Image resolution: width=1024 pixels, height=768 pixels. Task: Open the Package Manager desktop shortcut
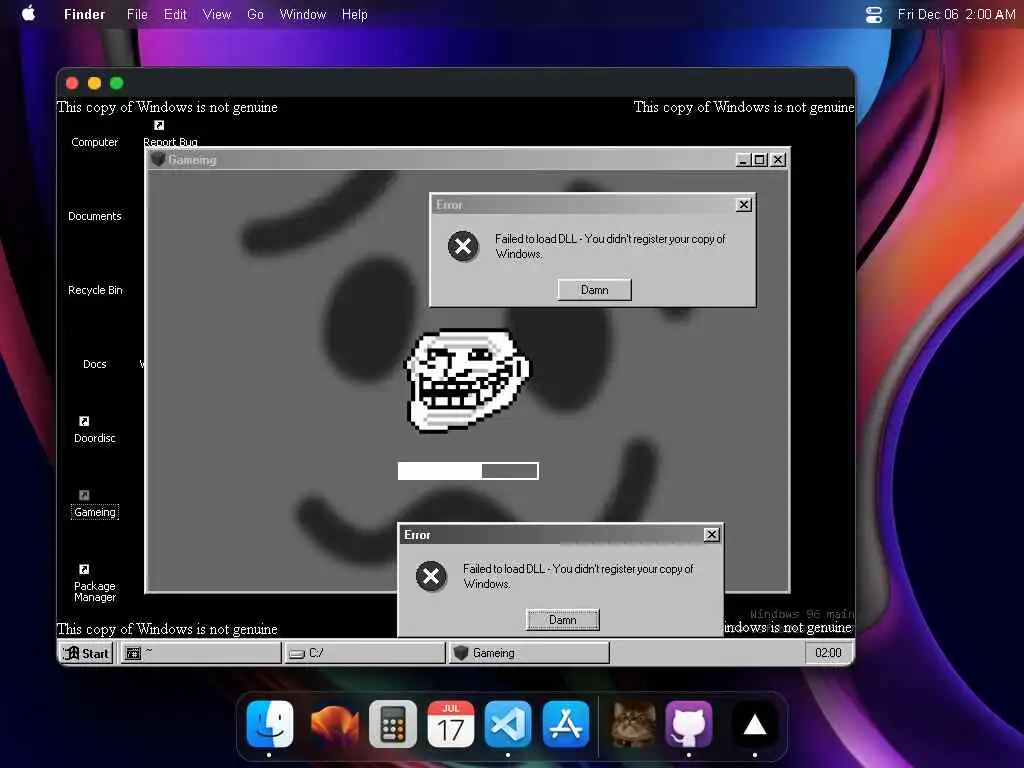(95, 584)
